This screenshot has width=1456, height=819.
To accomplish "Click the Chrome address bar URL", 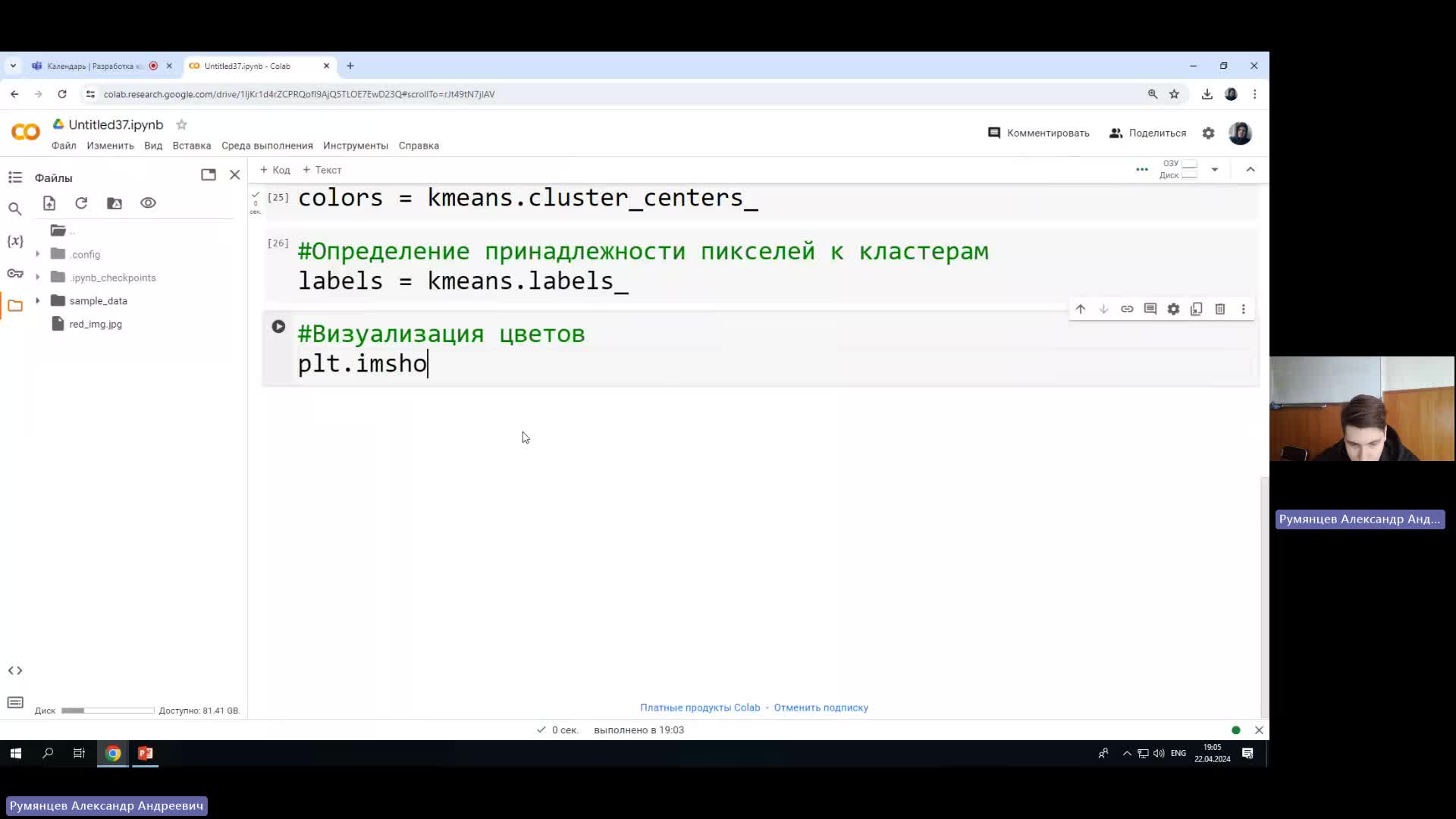I will (299, 94).
